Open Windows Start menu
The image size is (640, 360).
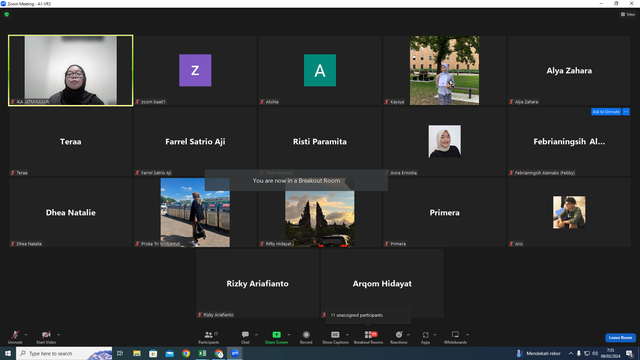(8, 353)
